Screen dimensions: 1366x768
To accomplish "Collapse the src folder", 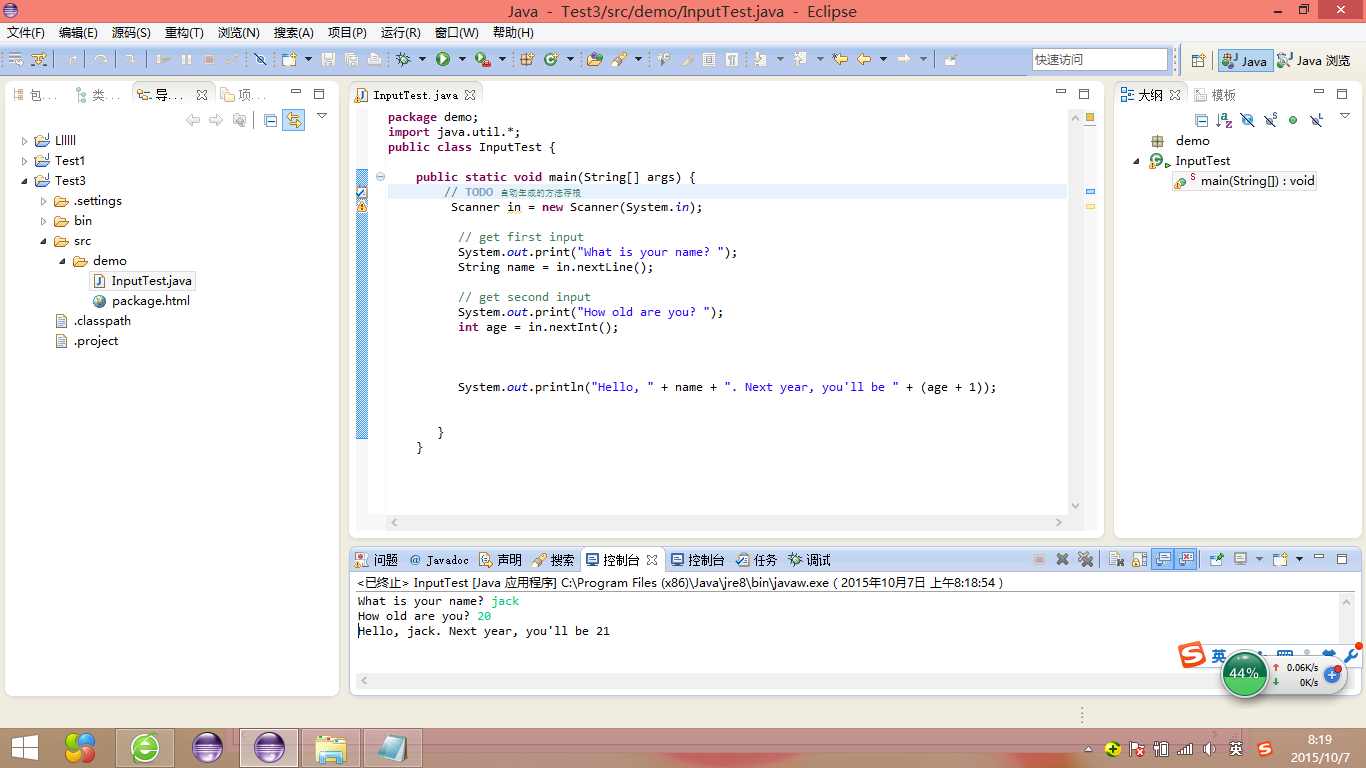I will pyautogui.click(x=43, y=241).
